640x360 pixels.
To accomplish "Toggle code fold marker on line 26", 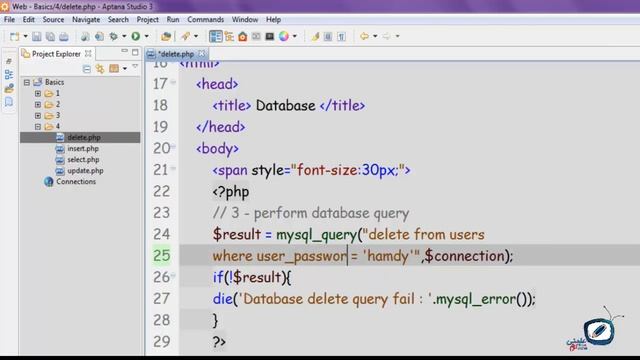I will coord(173,276).
